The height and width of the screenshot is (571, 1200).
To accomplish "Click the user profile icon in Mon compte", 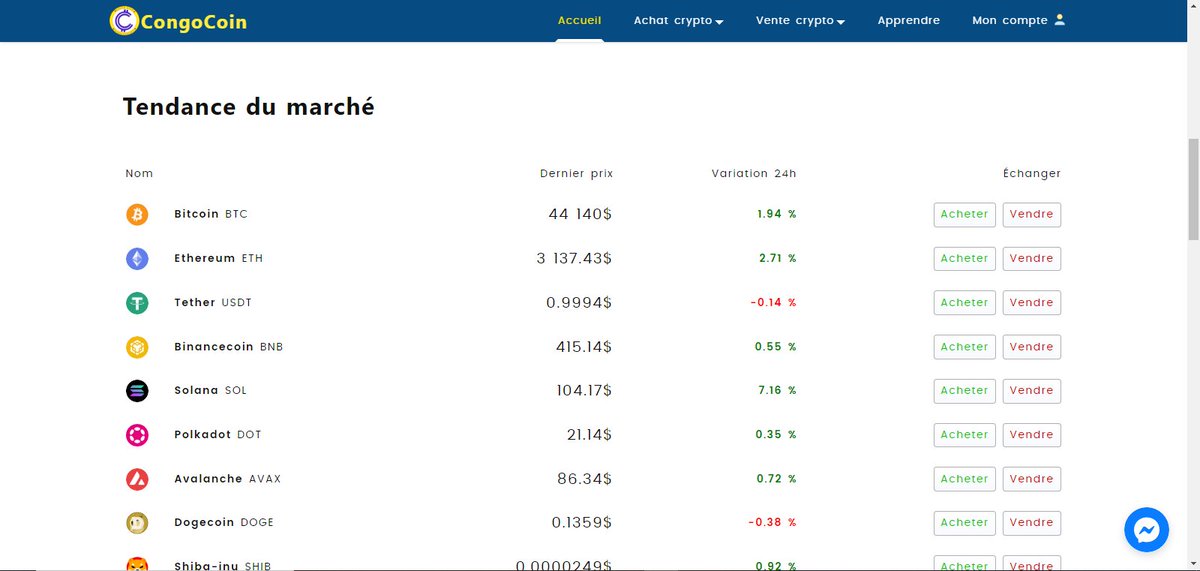I will click(1060, 19).
